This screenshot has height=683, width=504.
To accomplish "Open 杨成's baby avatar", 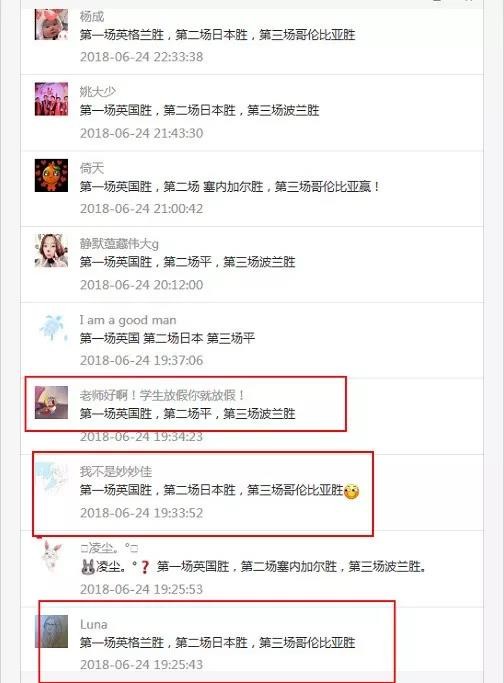I will tap(51, 24).
